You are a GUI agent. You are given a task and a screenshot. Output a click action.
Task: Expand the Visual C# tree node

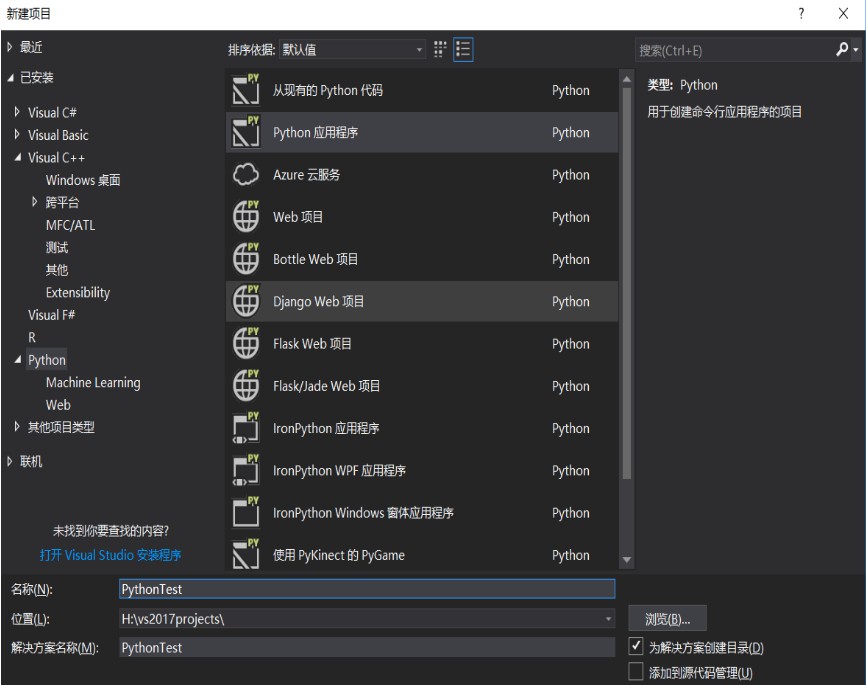click(x=17, y=112)
